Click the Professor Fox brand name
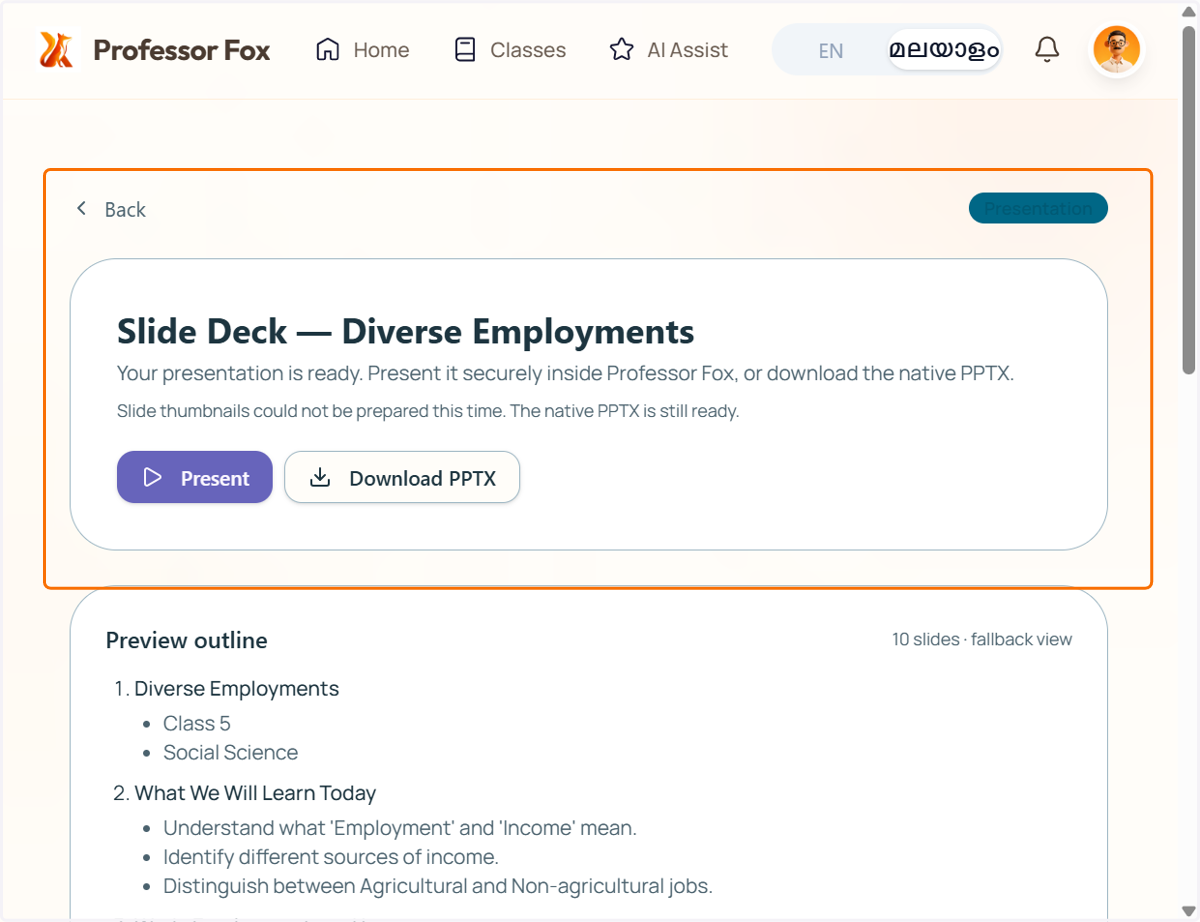Image resolution: width=1200 pixels, height=922 pixels. point(181,50)
